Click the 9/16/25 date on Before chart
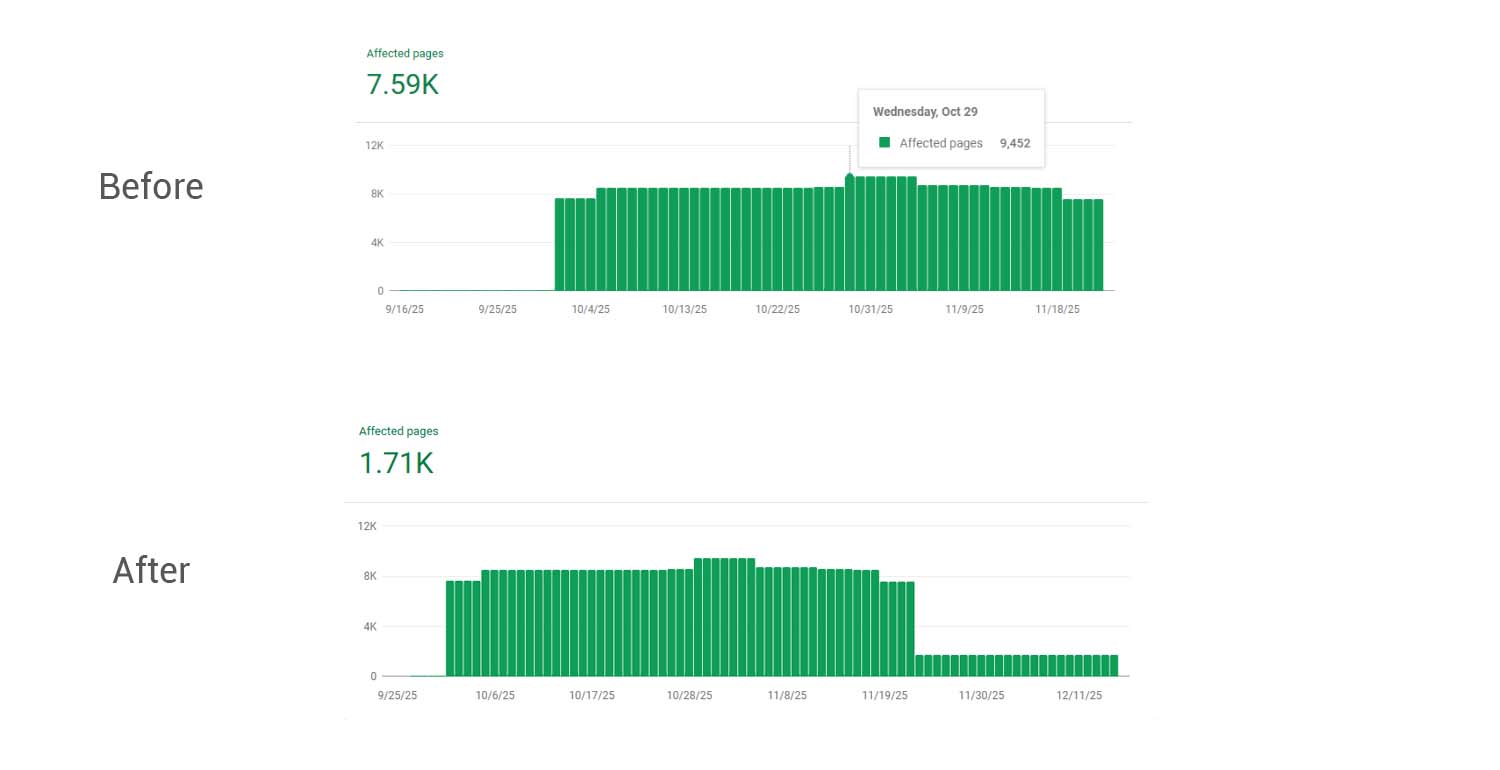 [403, 310]
